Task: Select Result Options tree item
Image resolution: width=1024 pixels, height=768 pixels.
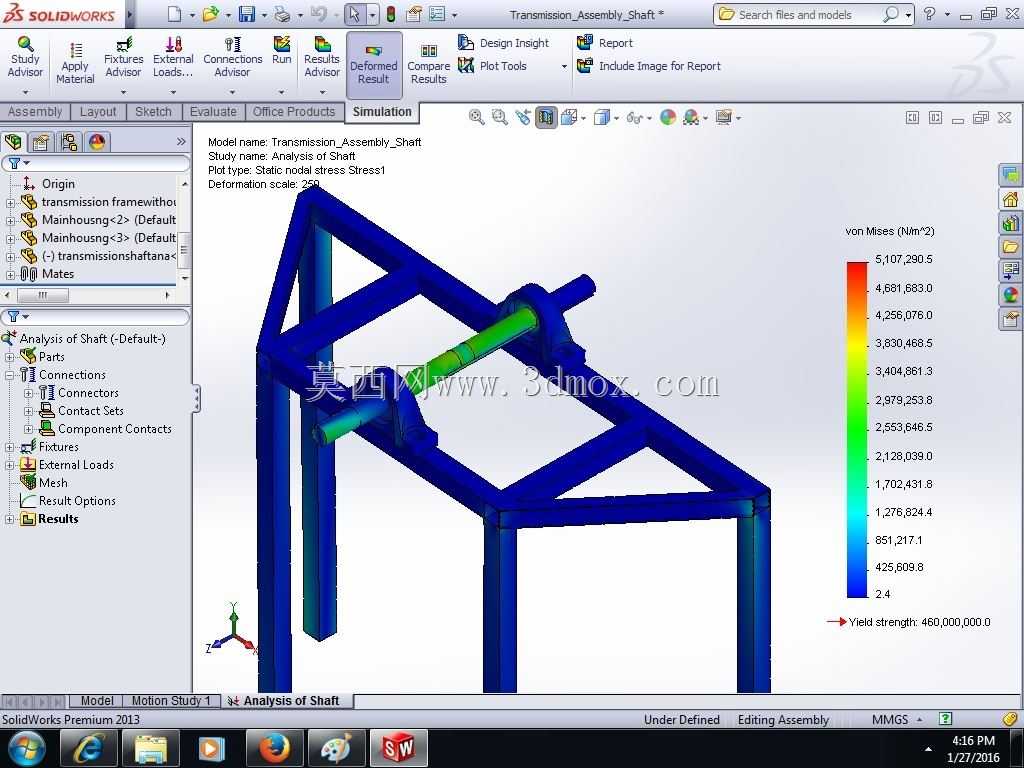Action: click(68, 501)
